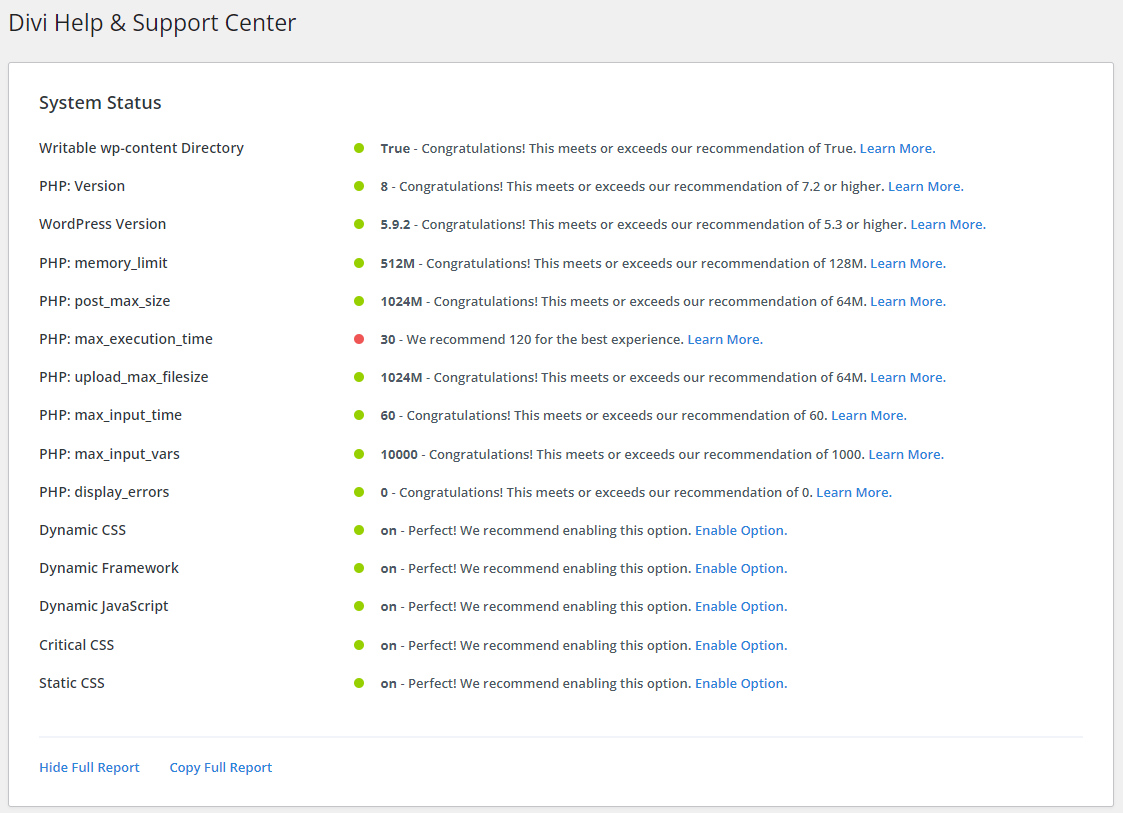The width and height of the screenshot is (1123, 813).
Task: Click the green status dot for PHP Version
Action: click(x=359, y=186)
